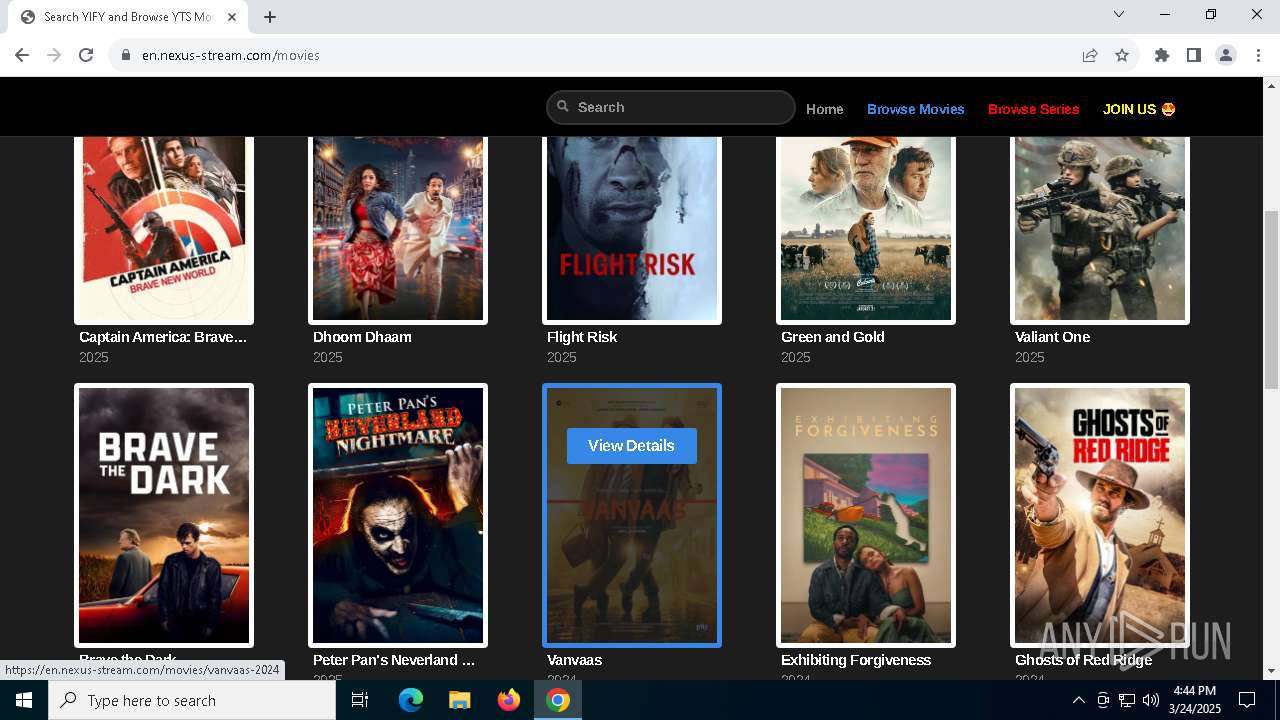Viewport: 1280px width, 720px height.
Task: Click the Exhibiting Forgiveness title link
Action: (x=856, y=660)
